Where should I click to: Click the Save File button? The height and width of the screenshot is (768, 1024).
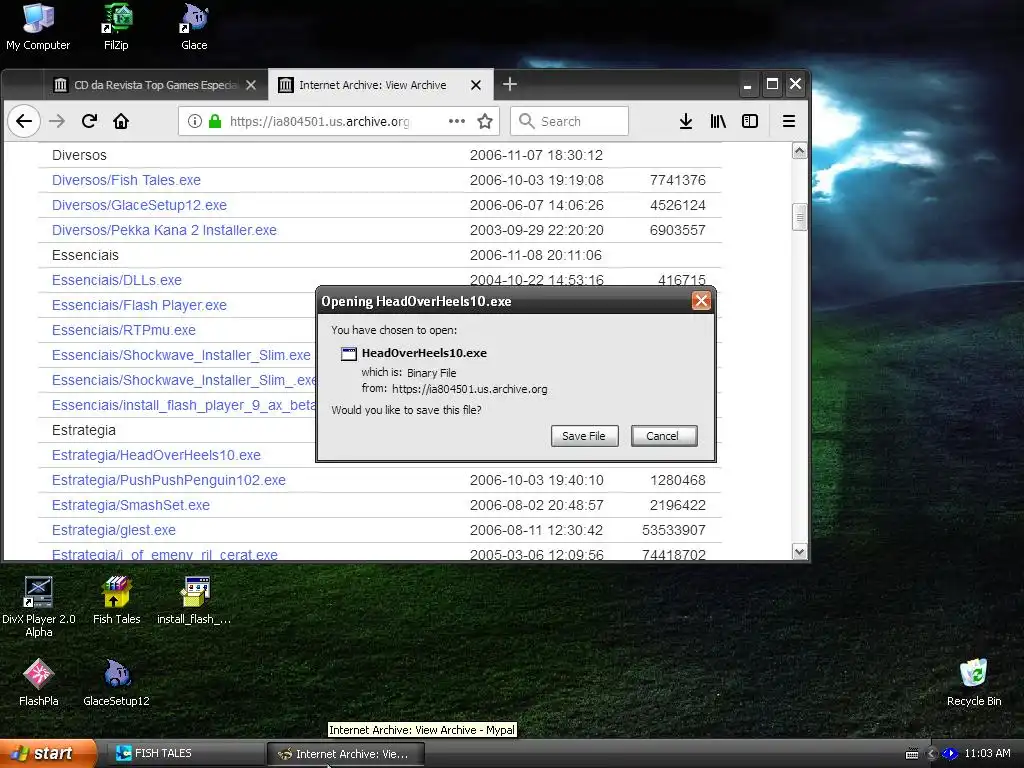tap(584, 436)
